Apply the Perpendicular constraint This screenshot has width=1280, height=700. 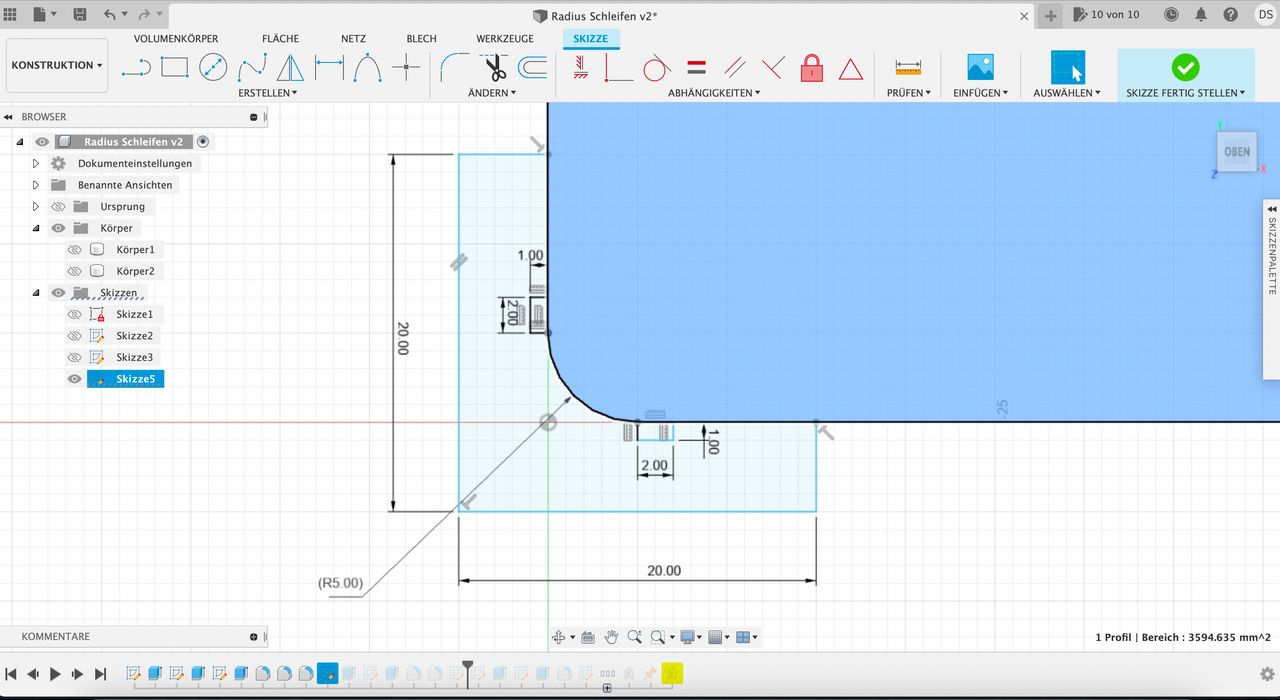[x=773, y=68]
